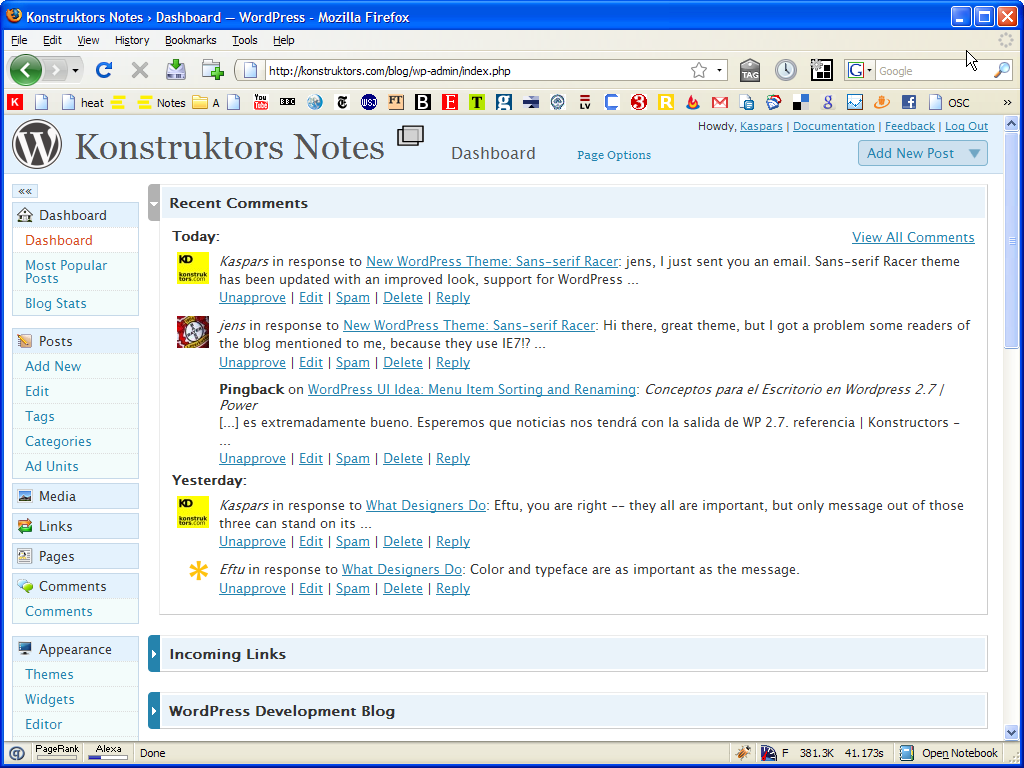Click the WordPress logo icon
This screenshot has width=1024, height=768.
pos(37,145)
